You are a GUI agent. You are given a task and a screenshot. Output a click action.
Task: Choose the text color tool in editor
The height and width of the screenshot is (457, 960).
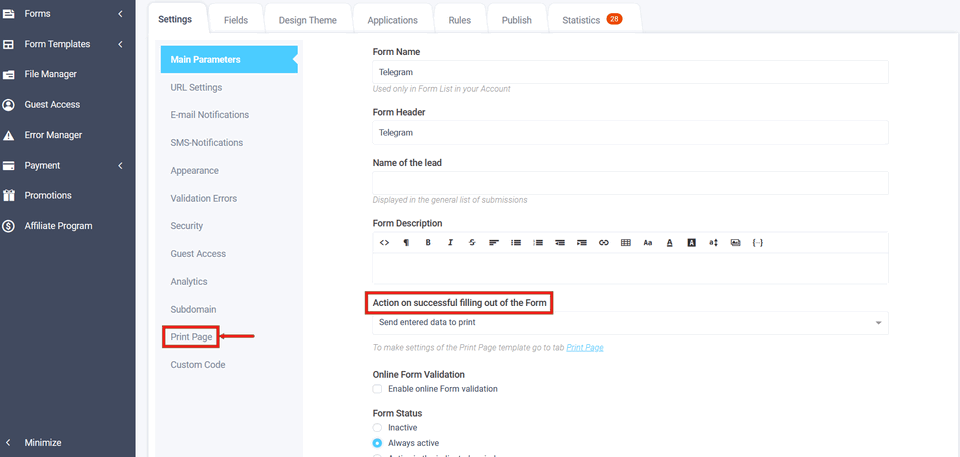click(669, 243)
